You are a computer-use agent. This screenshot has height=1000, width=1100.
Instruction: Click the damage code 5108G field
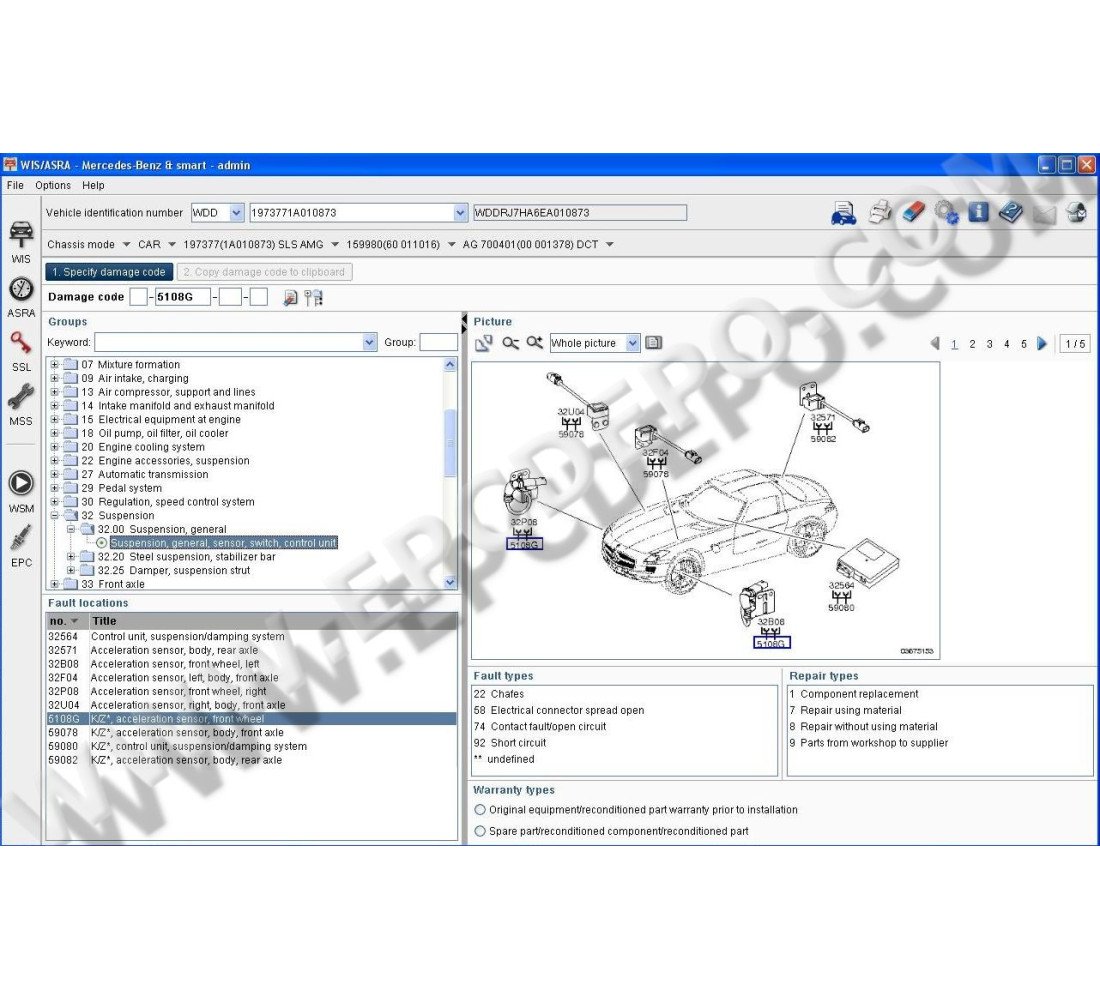[x=182, y=297]
